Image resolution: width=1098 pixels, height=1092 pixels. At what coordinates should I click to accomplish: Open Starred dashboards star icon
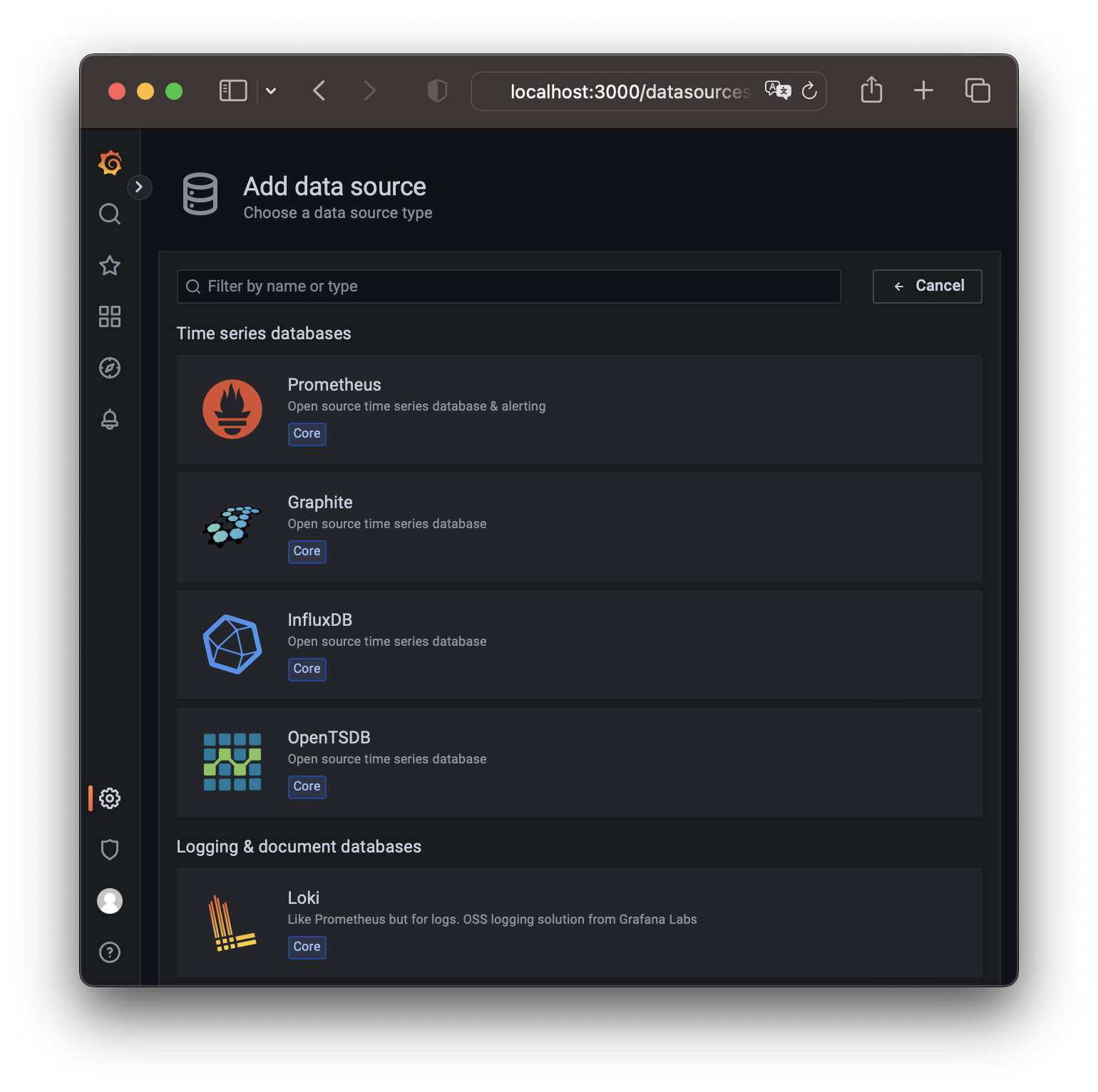(110, 265)
